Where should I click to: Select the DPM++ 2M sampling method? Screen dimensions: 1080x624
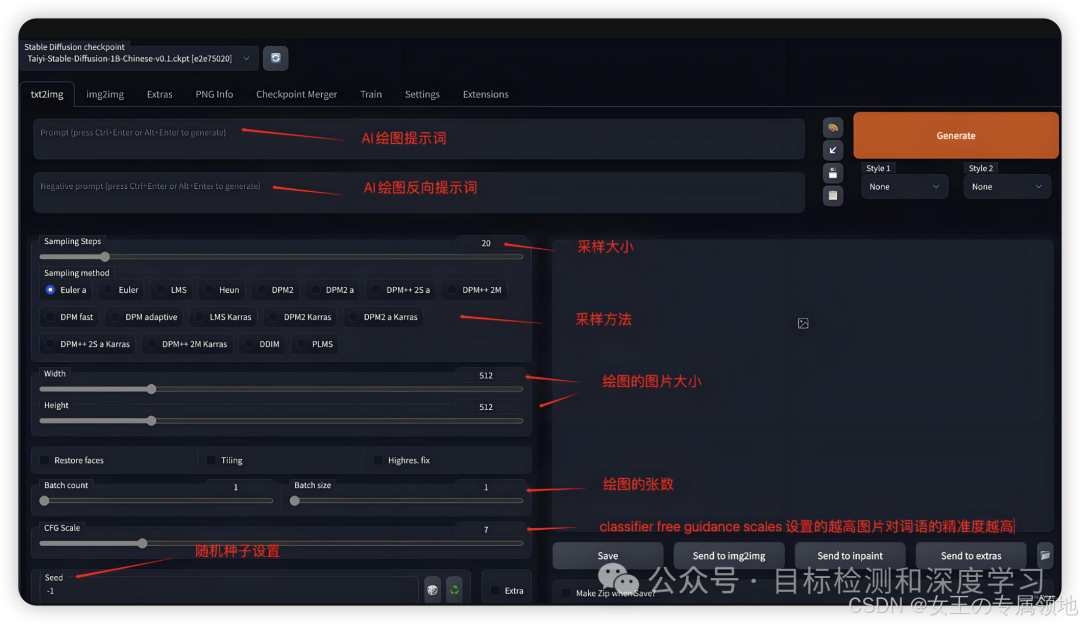[x=475, y=290]
